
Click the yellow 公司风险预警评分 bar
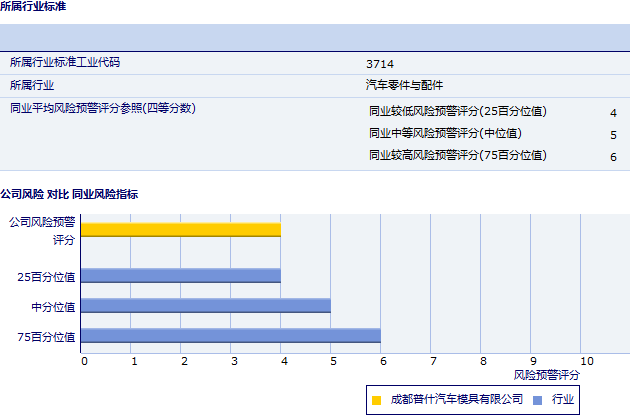181,230
